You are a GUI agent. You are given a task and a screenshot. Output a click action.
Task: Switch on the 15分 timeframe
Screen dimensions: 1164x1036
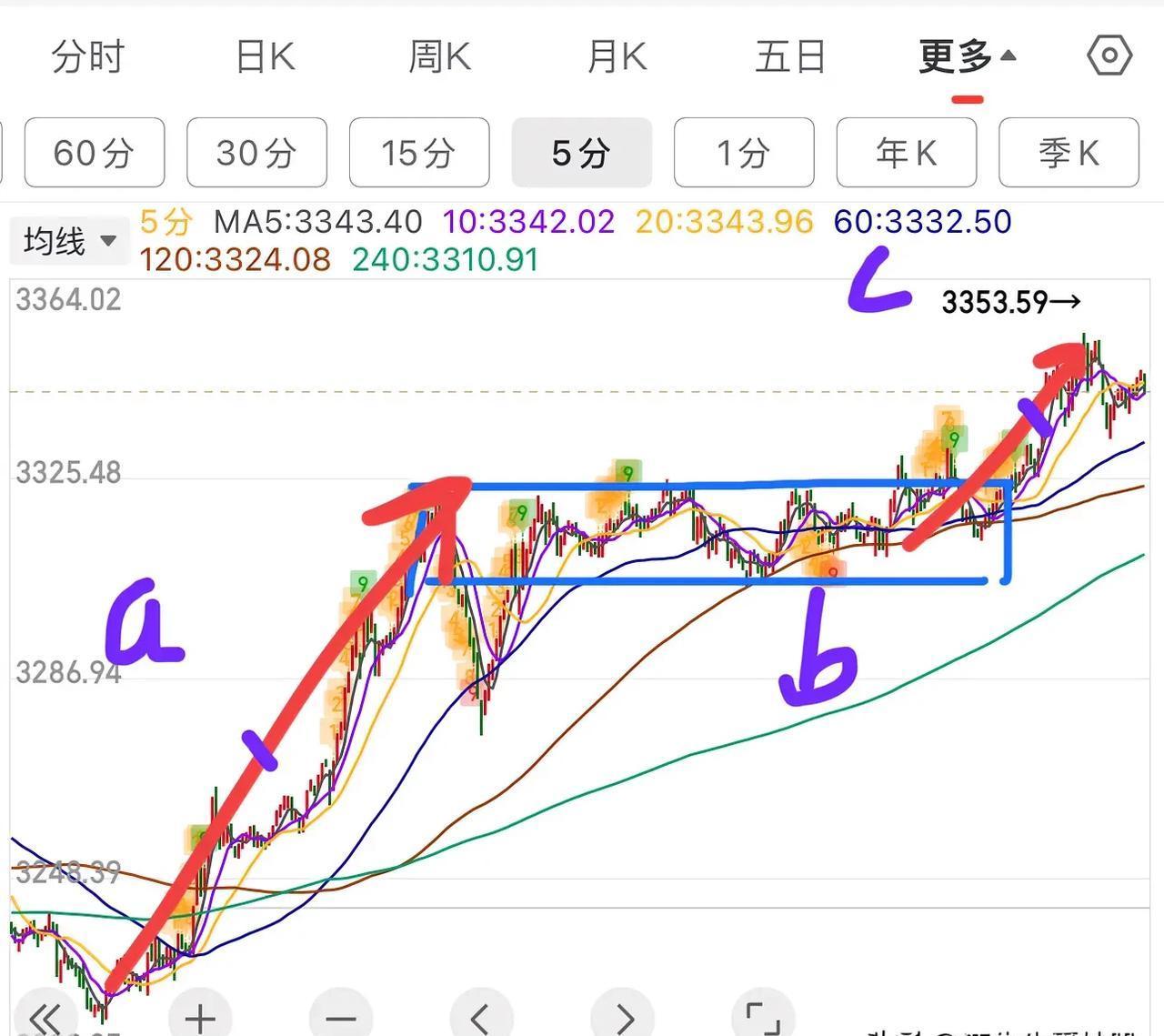pyautogui.click(x=419, y=153)
